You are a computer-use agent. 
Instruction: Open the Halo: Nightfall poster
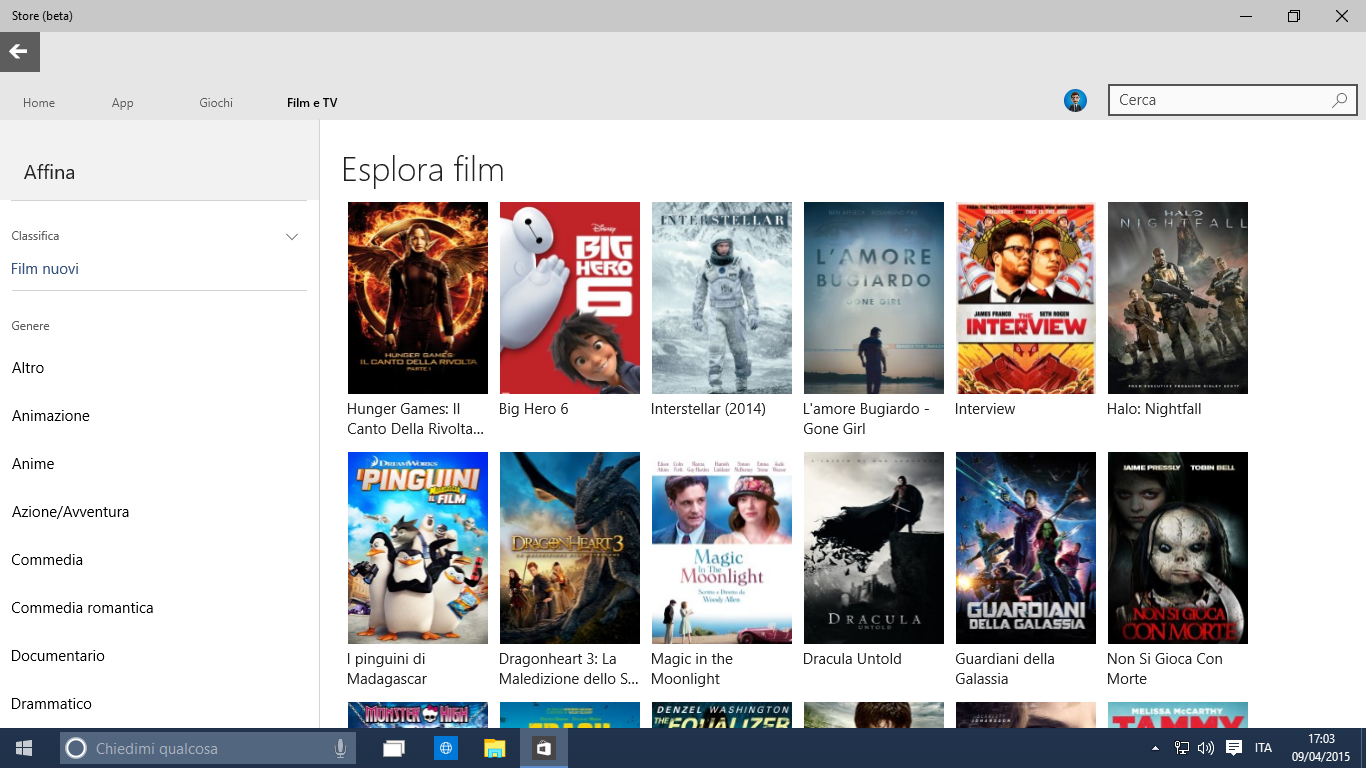tap(1178, 298)
